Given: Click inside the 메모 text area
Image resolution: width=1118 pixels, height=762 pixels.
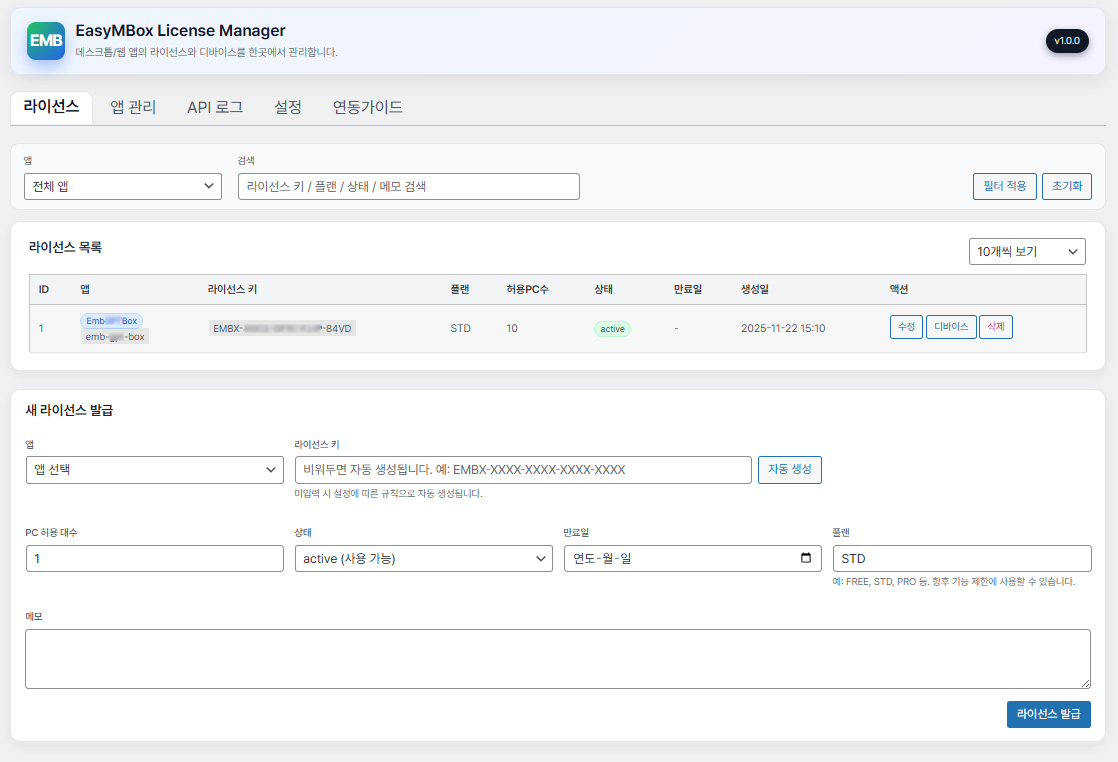Looking at the screenshot, I should pos(557,658).
